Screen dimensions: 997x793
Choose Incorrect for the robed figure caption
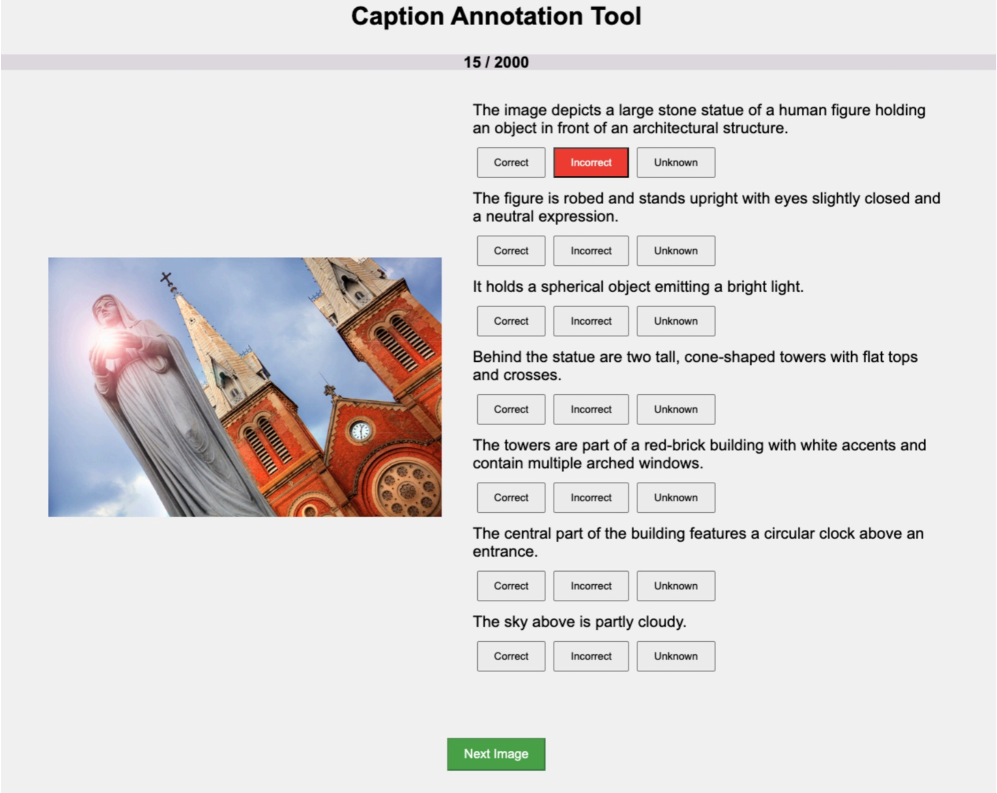tap(591, 251)
